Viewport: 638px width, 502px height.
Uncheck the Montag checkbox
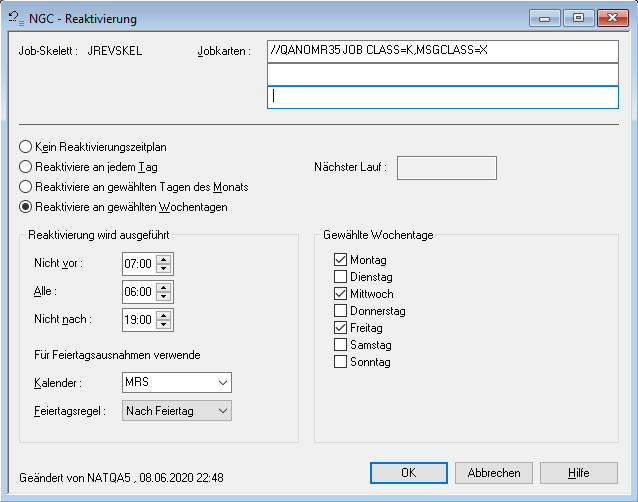[341, 260]
